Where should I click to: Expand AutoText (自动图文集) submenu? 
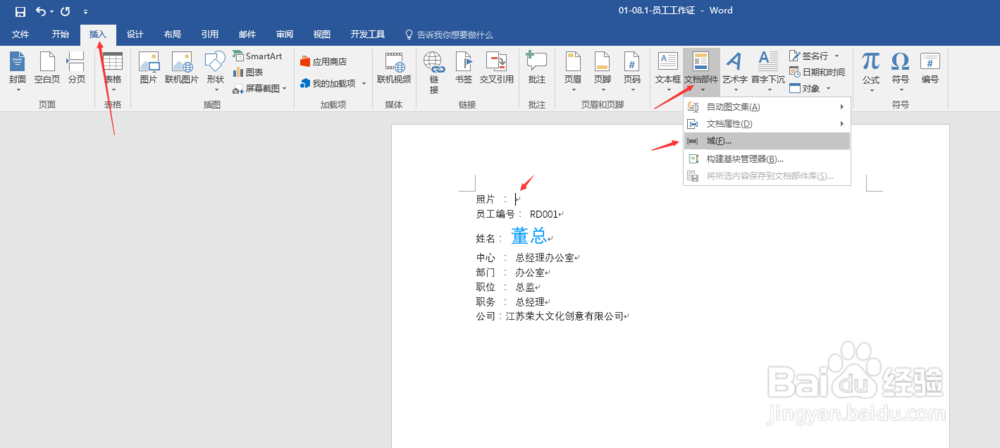pos(767,107)
